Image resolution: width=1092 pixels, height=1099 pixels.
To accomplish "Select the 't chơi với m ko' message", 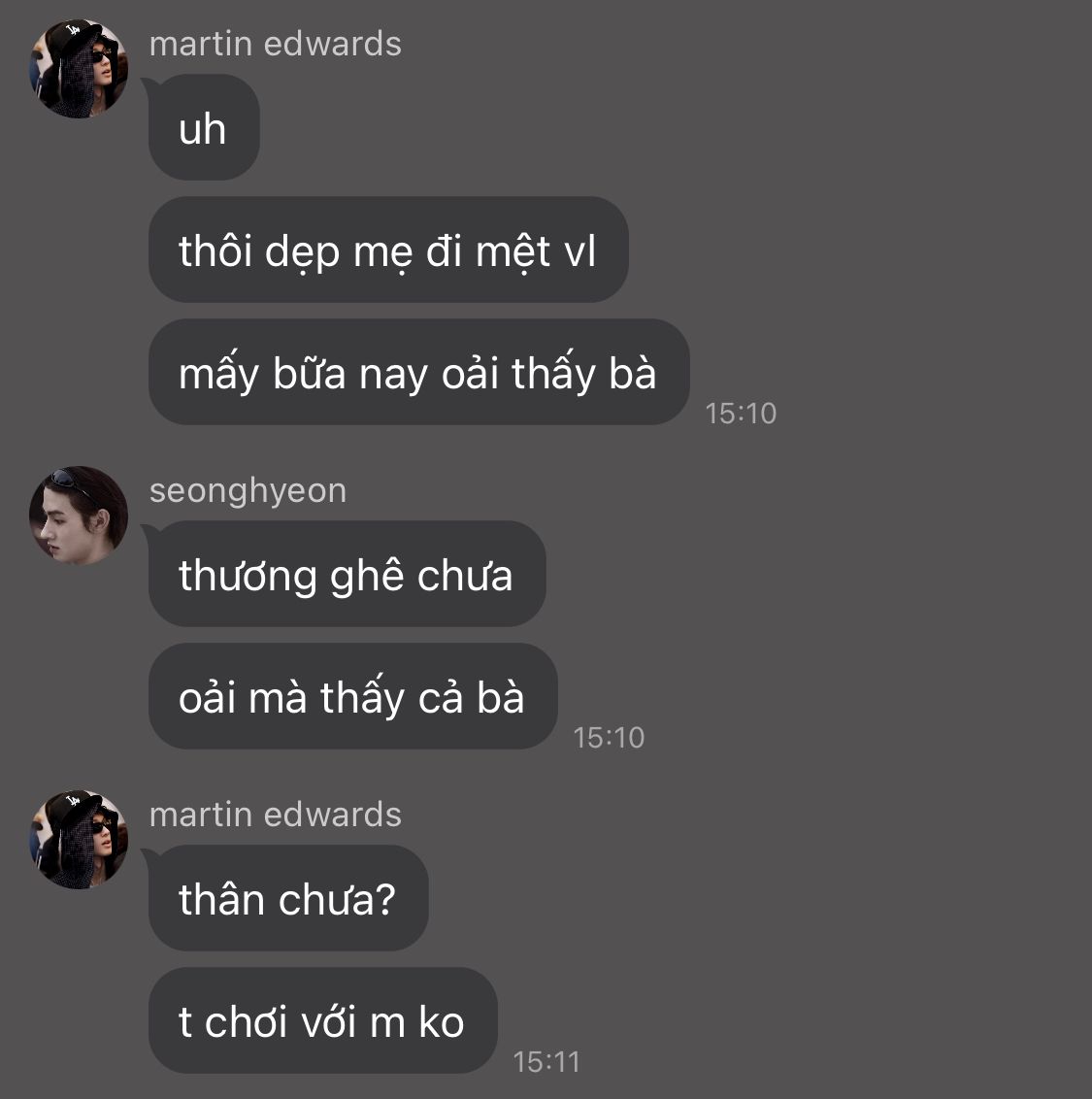I will point(322,1020).
